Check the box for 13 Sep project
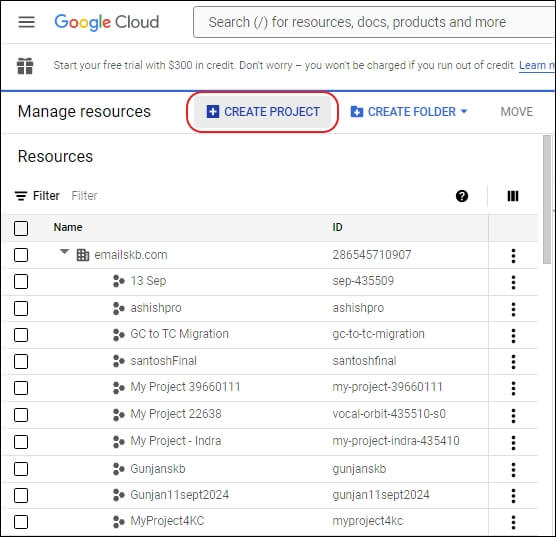Viewport: 556px width, 537px height. [x=21, y=282]
